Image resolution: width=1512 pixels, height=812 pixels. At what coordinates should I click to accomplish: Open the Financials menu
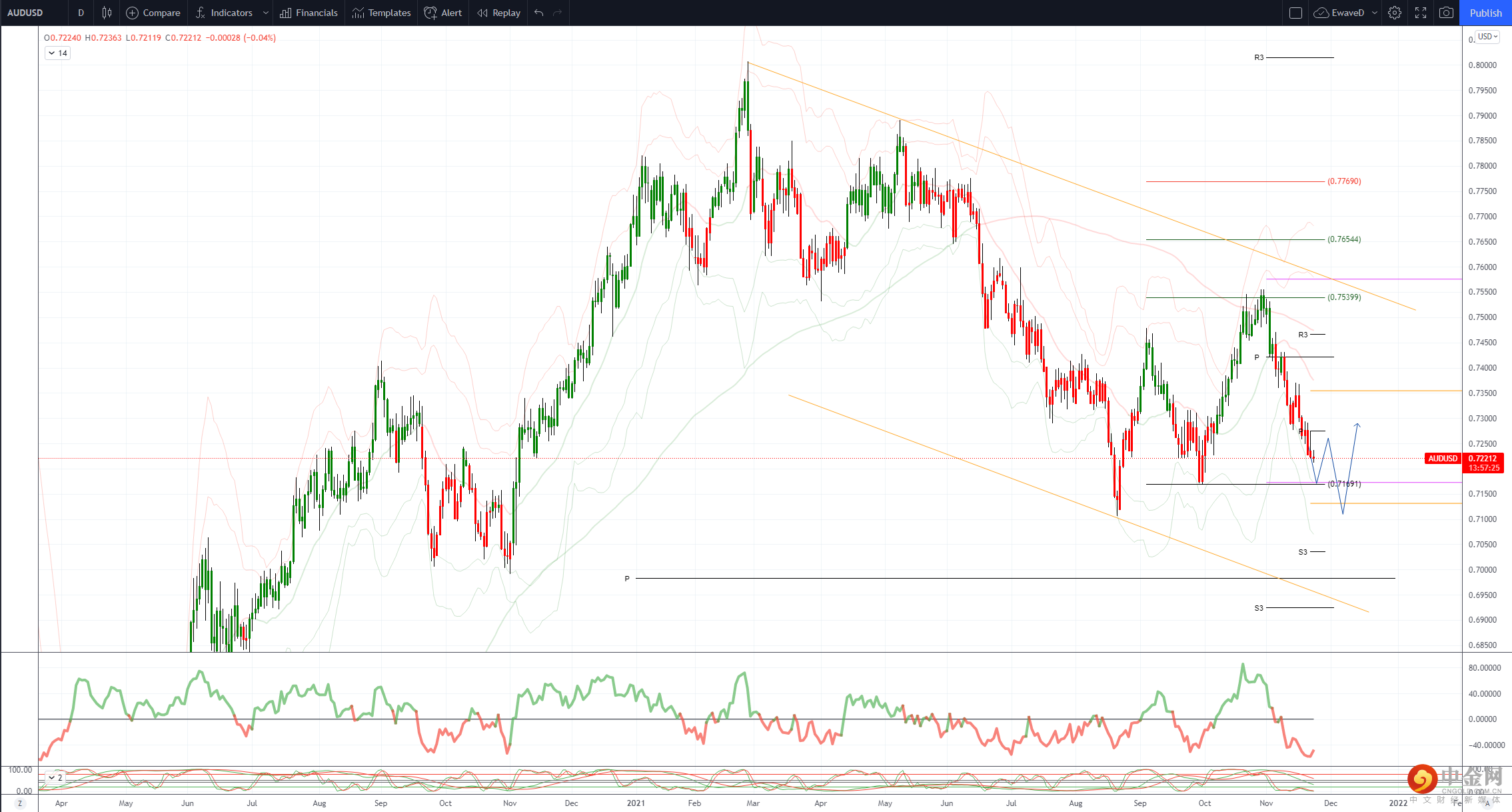pos(309,13)
